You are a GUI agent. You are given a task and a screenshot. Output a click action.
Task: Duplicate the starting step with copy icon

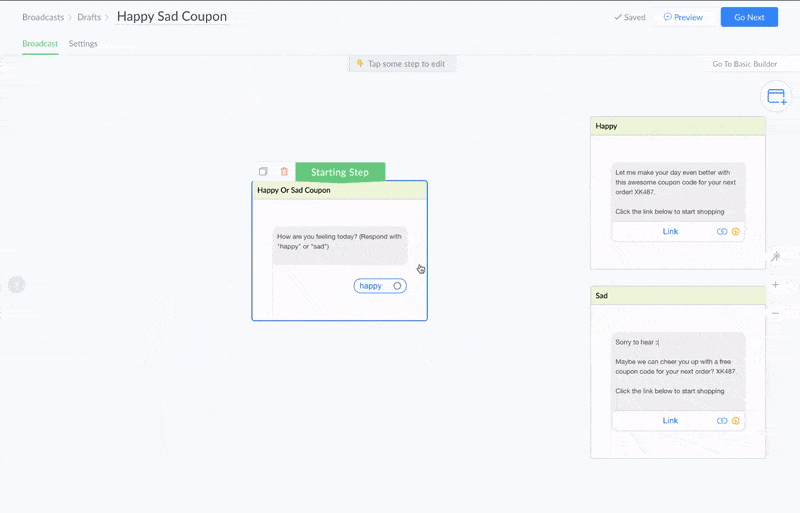263,172
